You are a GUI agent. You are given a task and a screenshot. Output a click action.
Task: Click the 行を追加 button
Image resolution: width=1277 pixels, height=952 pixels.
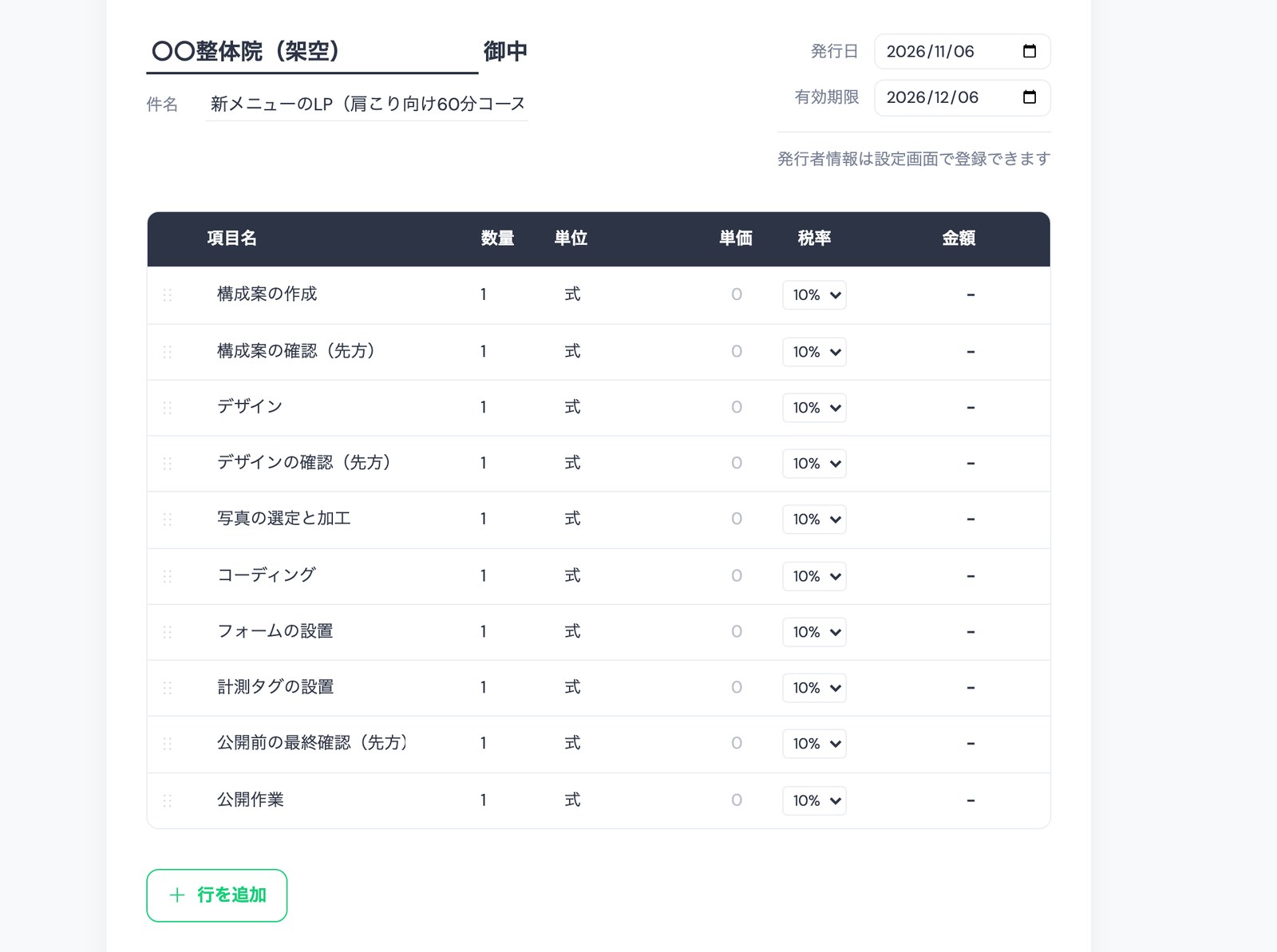(x=217, y=895)
